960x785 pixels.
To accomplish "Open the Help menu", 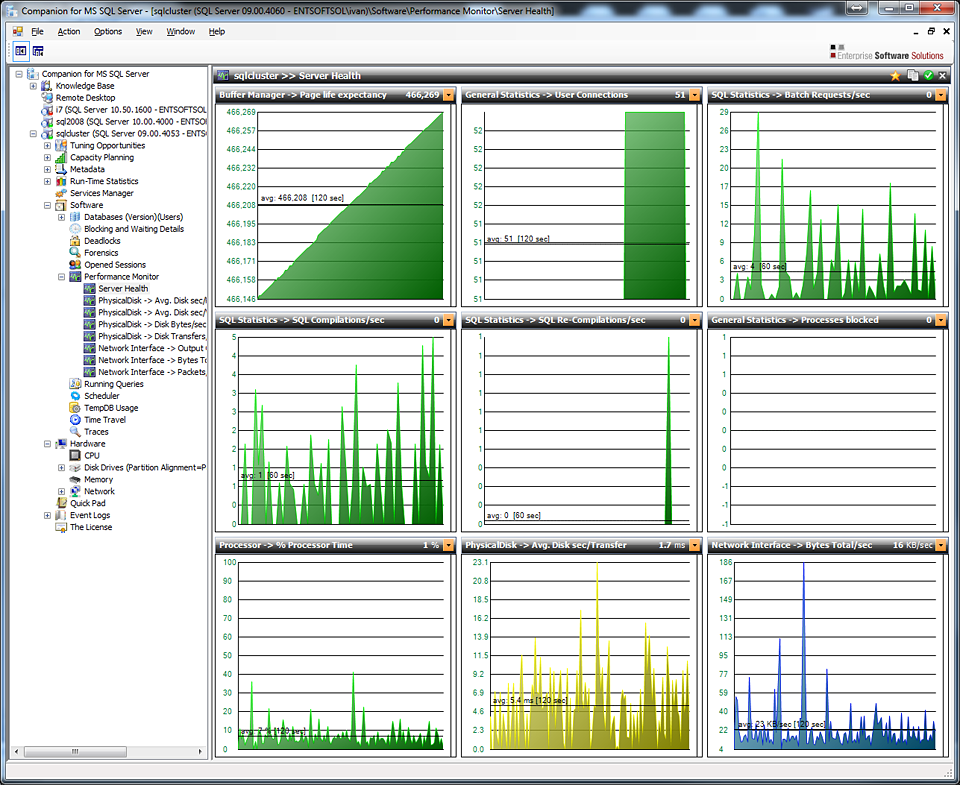I will pyautogui.click(x=217, y=31).
